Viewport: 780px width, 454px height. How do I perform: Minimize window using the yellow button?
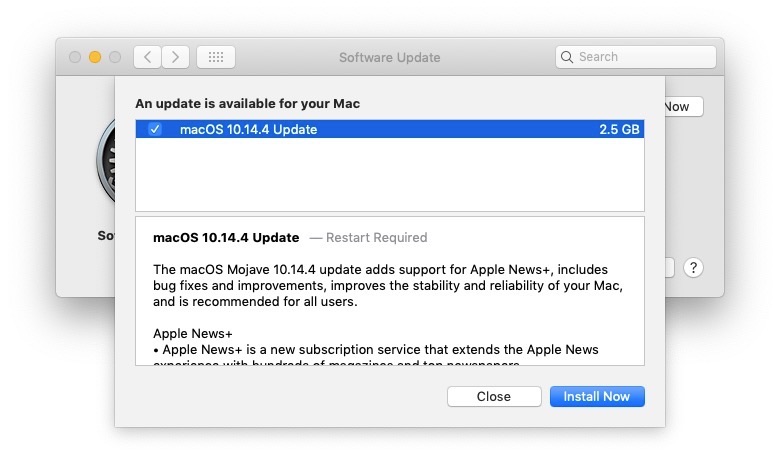(95, 57)
